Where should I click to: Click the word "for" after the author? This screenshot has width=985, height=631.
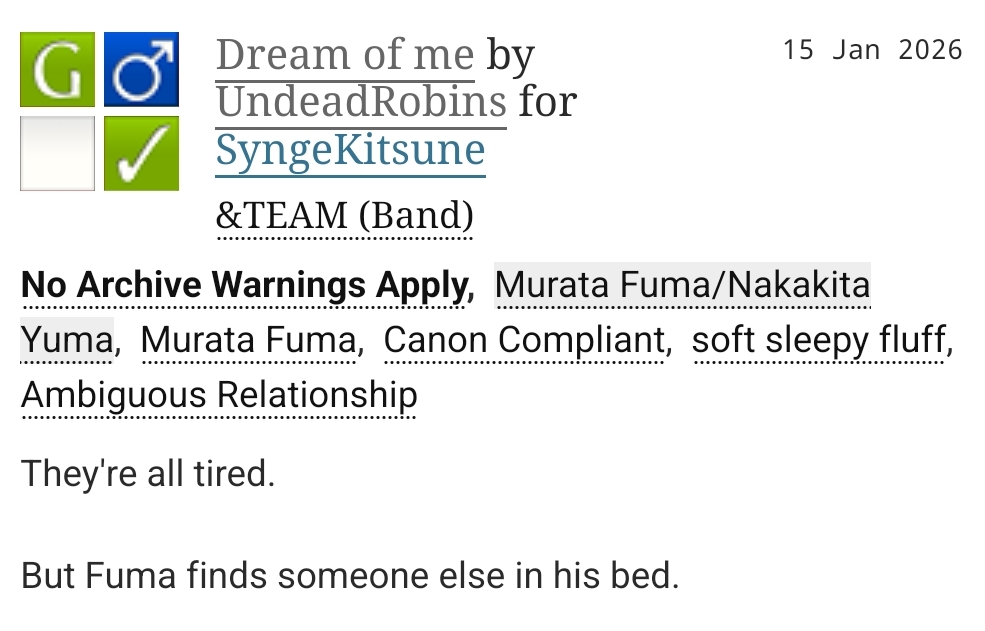coord(547,102)
